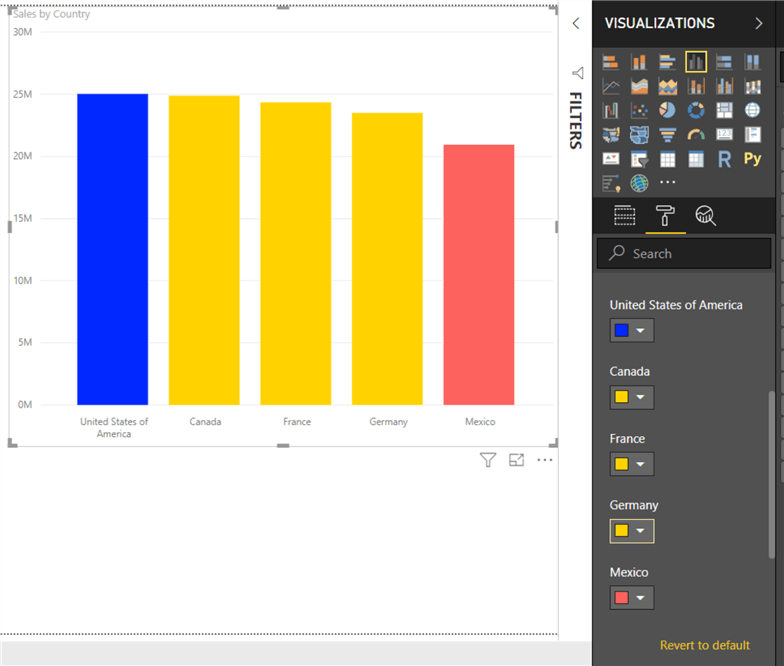Select the Python visual

pyautogui.click(x=752, y=158)
